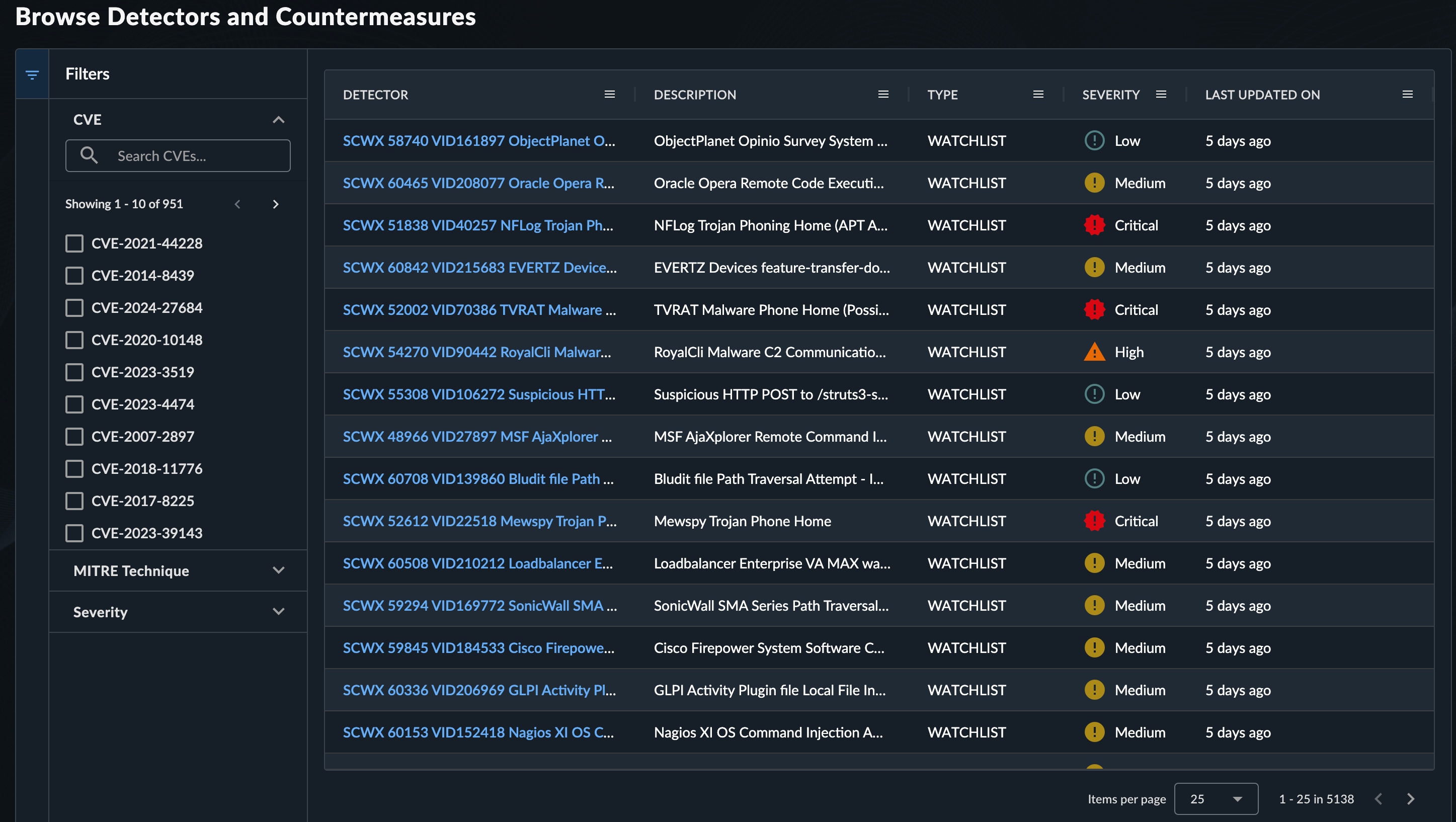The height and width of the screenshot is (822, 1456).
Task: Sort by the LAST UPDATED ON column header
Action: pyautogui.click(x=1262, y=95)
